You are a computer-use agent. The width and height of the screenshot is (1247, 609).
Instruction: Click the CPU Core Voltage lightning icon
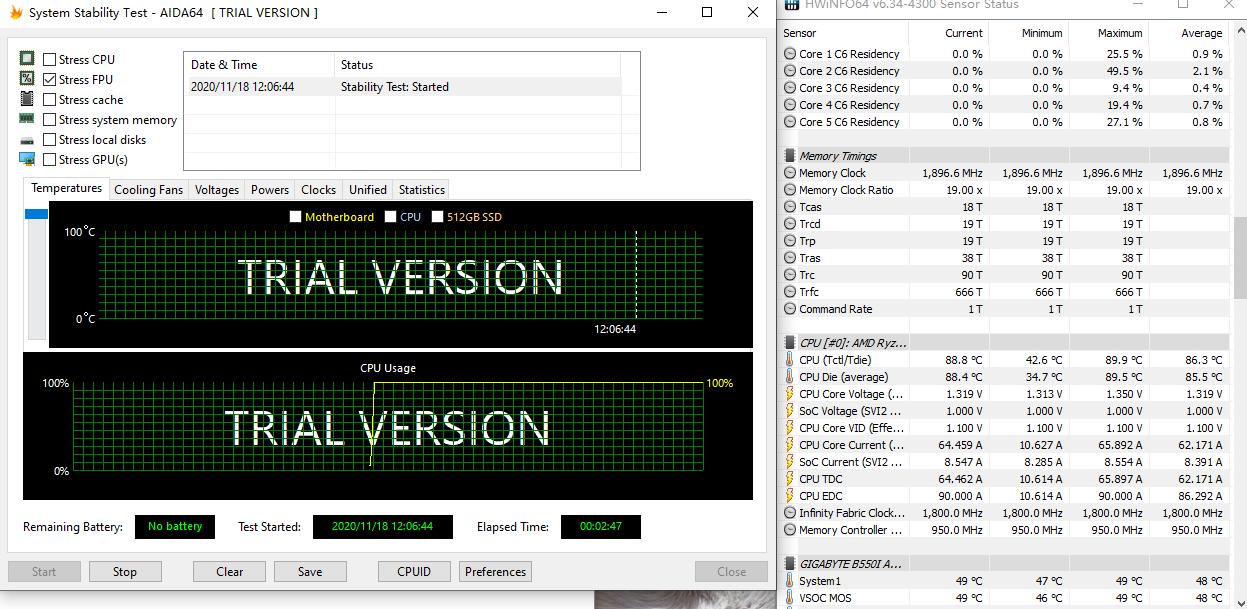pos(790,394)
